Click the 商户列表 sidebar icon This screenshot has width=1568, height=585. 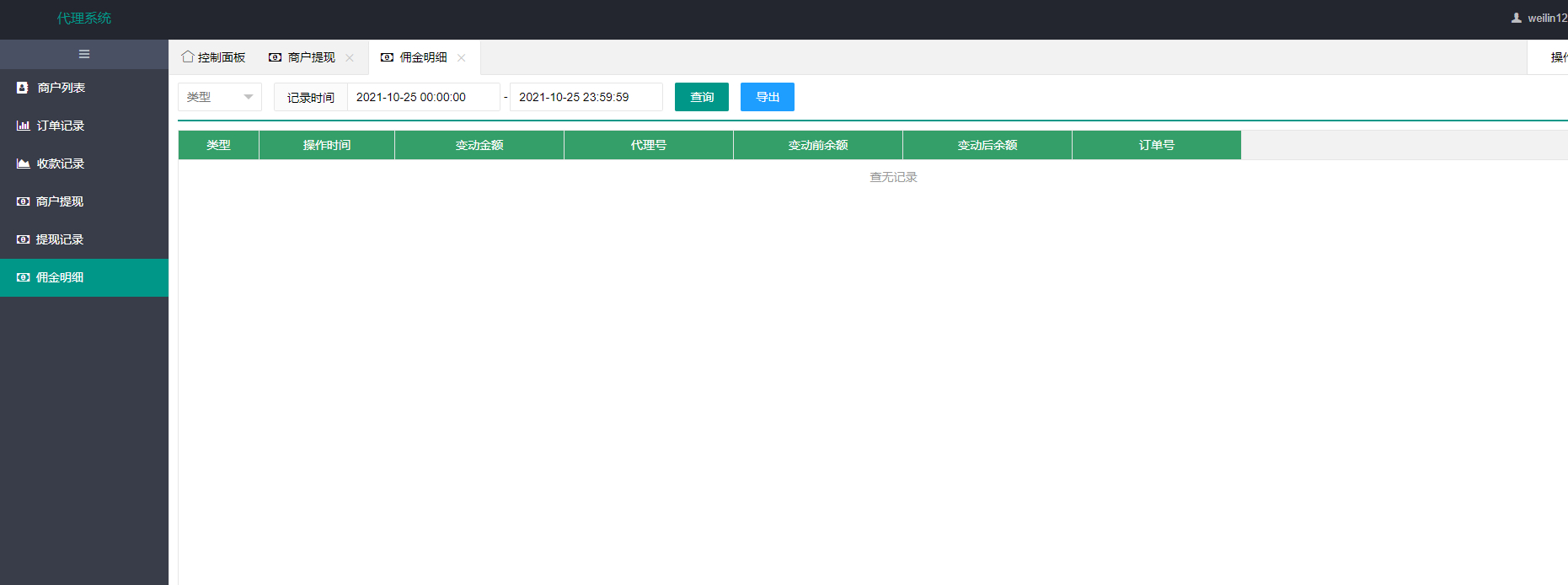23,88
